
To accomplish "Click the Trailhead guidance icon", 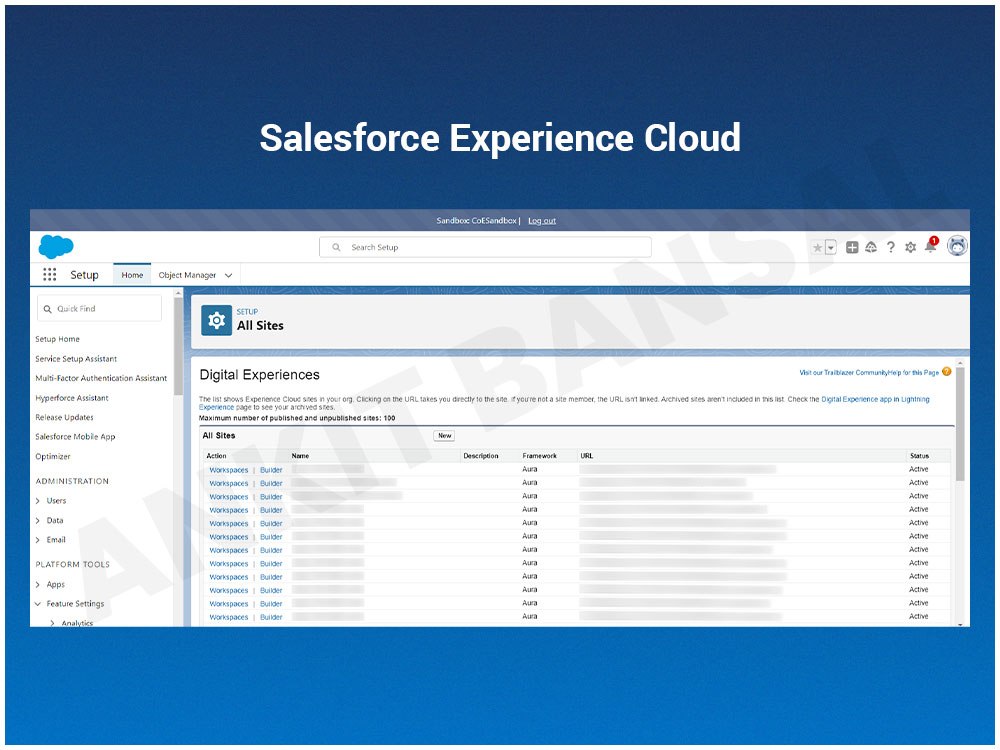I will tap(871, 247).
